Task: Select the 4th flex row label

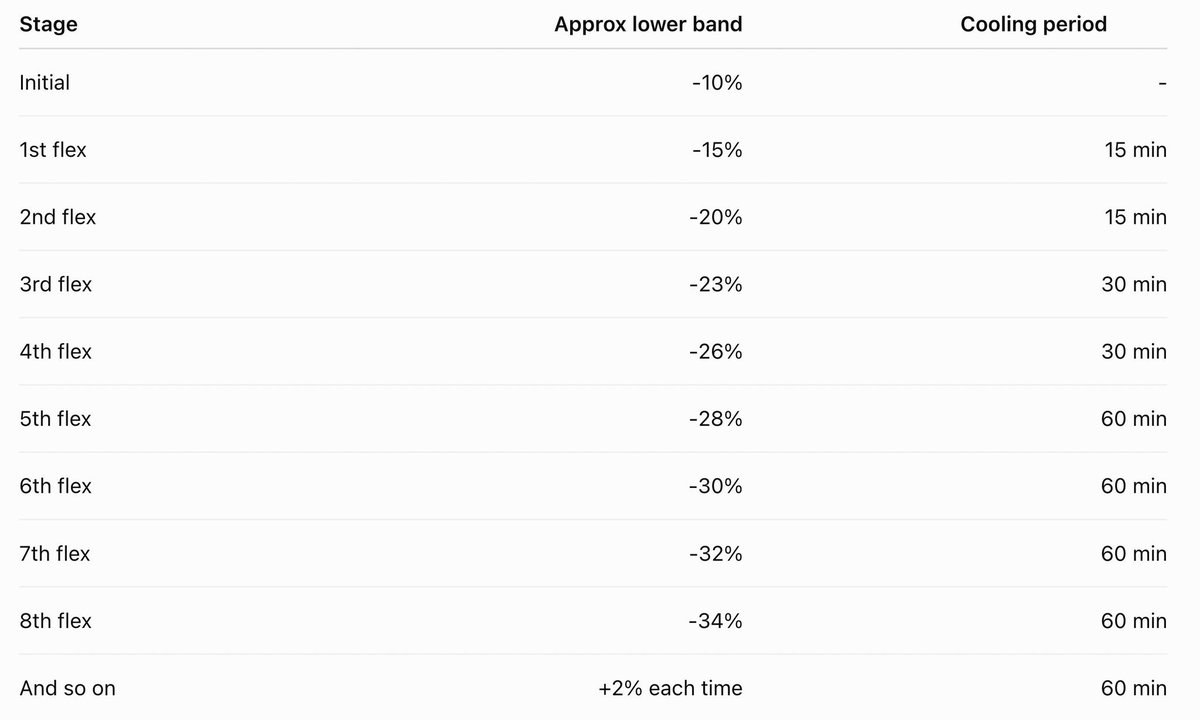Action: (55, 352)
